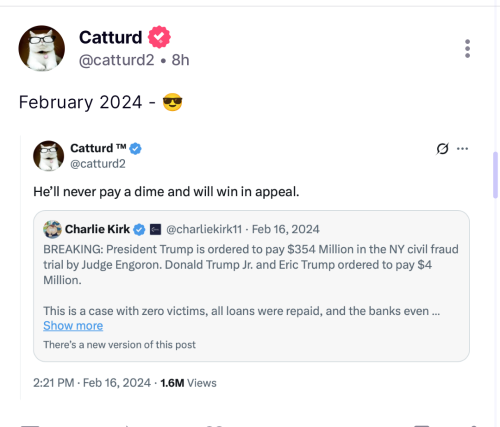The width and height of the screenshot is (500, 427).
Task: Click the 8h post time label
Action: tap(180, 60)
